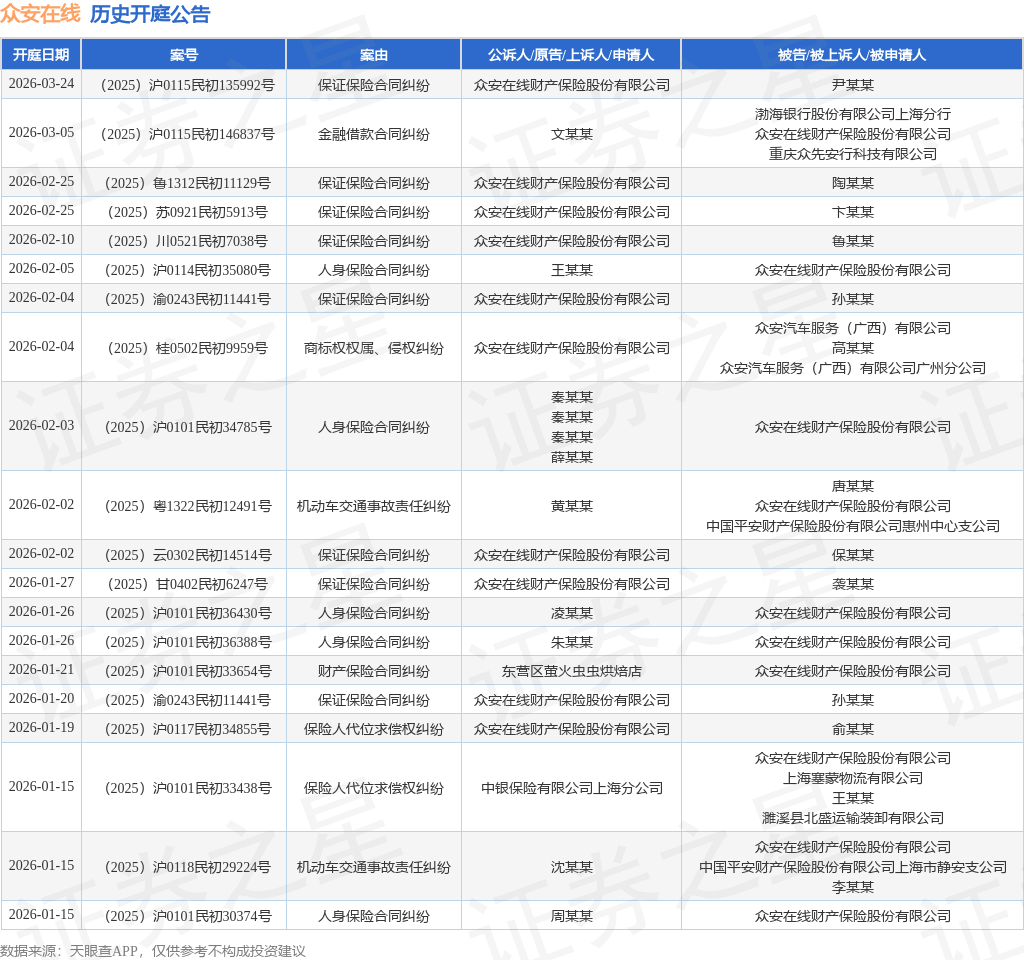Select case number 沪0101民初36430号
Screen dimensions: 1024x960
click(187, 613)
